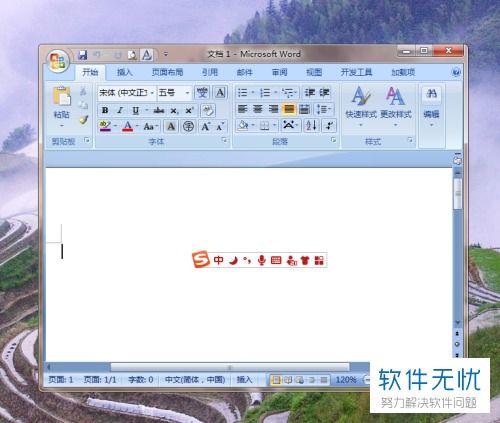This screenshot has height=423, width=500.
Task: Save the document from Quick Access toolbar
Action: click(82, 55)
